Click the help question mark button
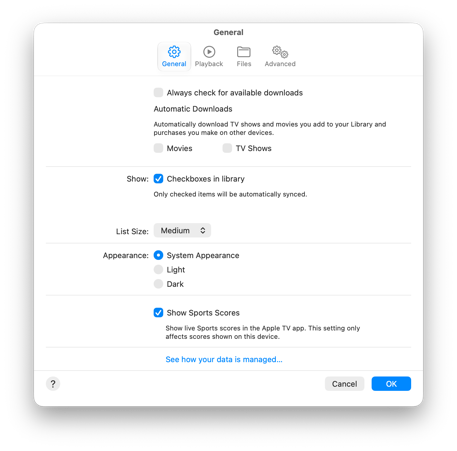 (53, 384)
